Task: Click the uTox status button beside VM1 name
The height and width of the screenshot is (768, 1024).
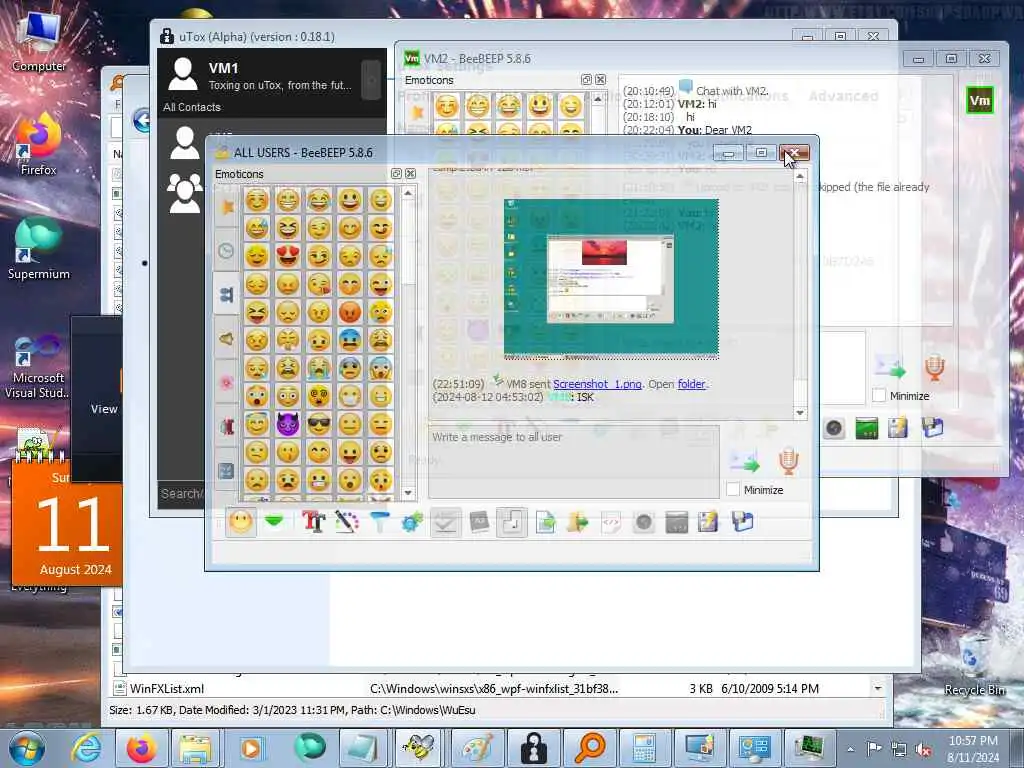Action: click(371, 80)
